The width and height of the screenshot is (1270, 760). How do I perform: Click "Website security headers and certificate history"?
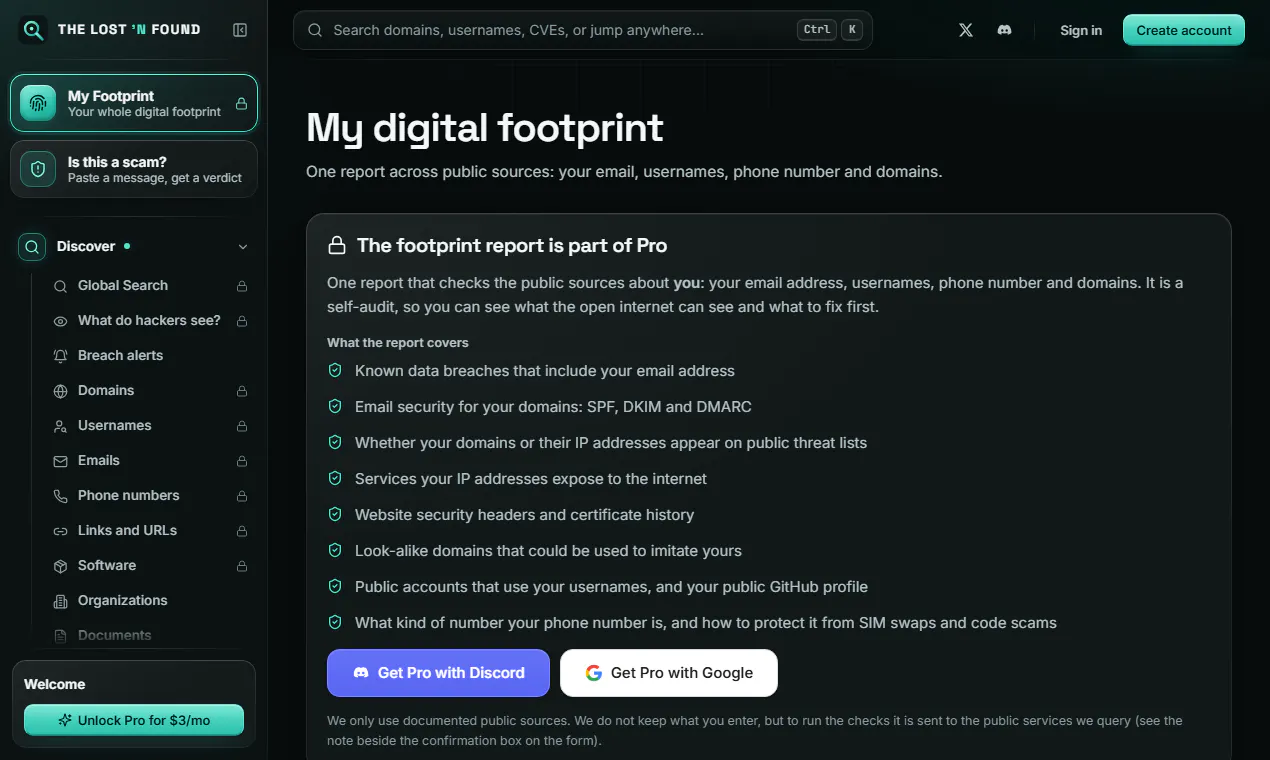[524, 515]
